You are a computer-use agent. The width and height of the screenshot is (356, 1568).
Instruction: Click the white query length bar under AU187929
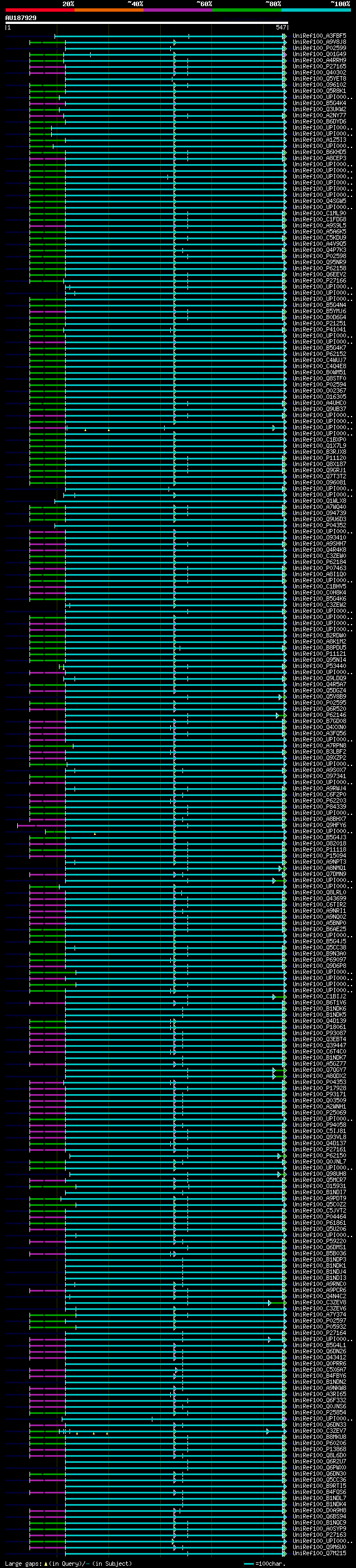point(146,22)
